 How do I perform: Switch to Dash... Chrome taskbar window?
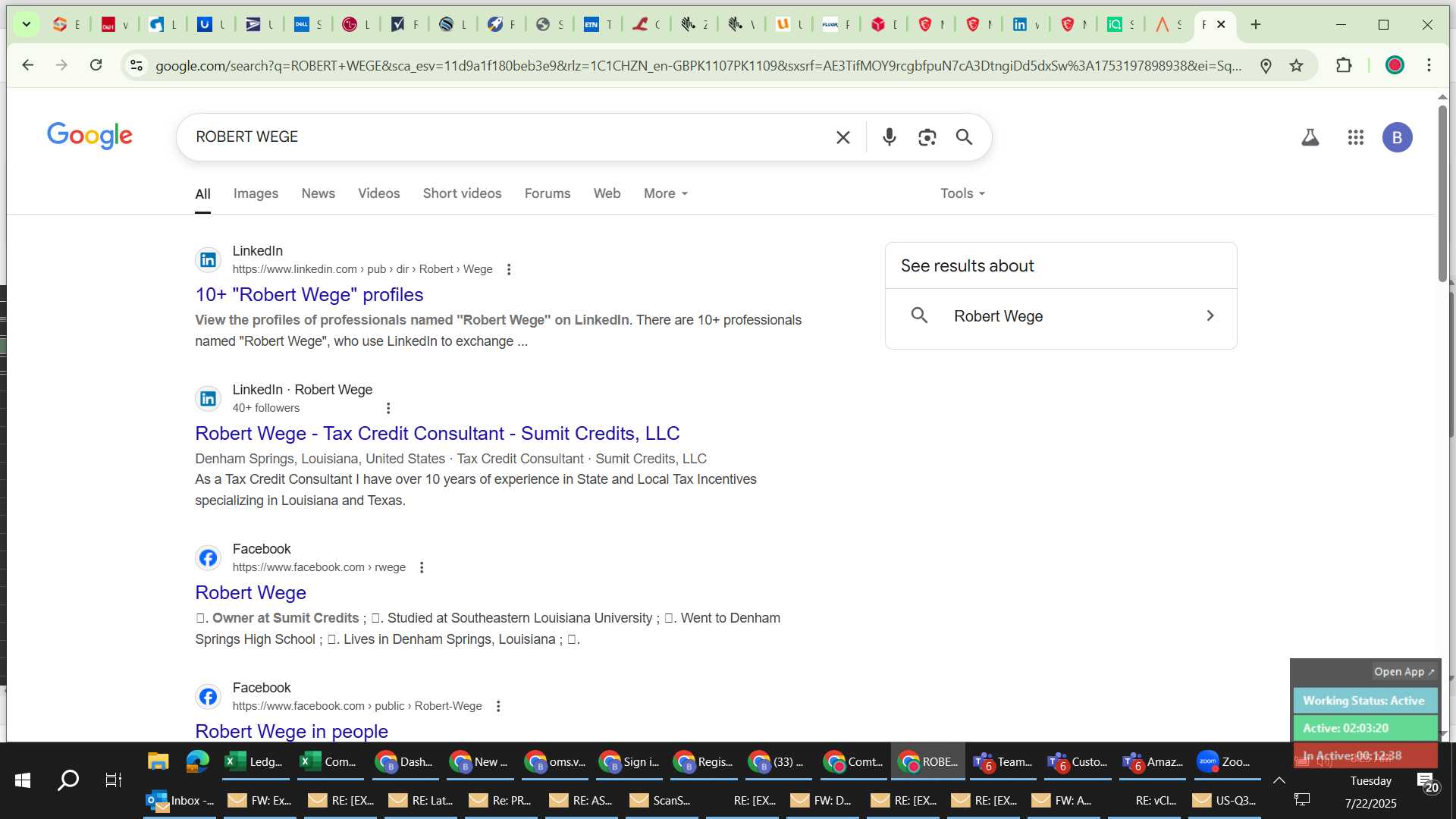pyautogui.click(x=404, y=761)
